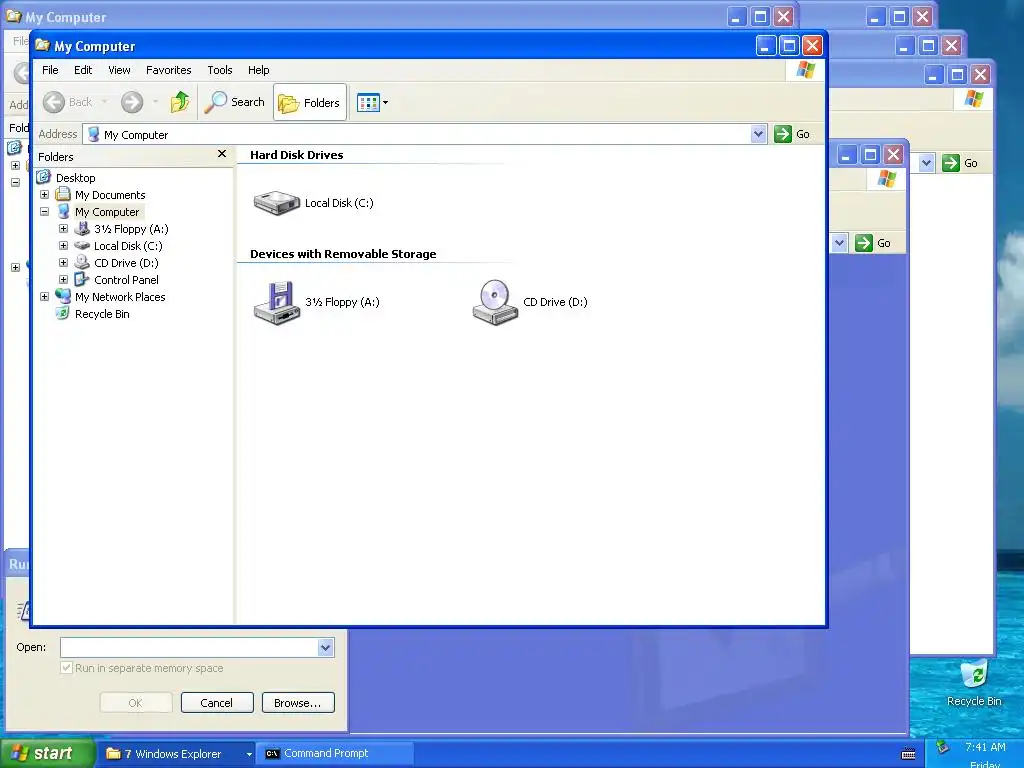This screenshot has width=1024, height=768.
Task: Click Control Panel icon in tree
Action: point(82,279)
